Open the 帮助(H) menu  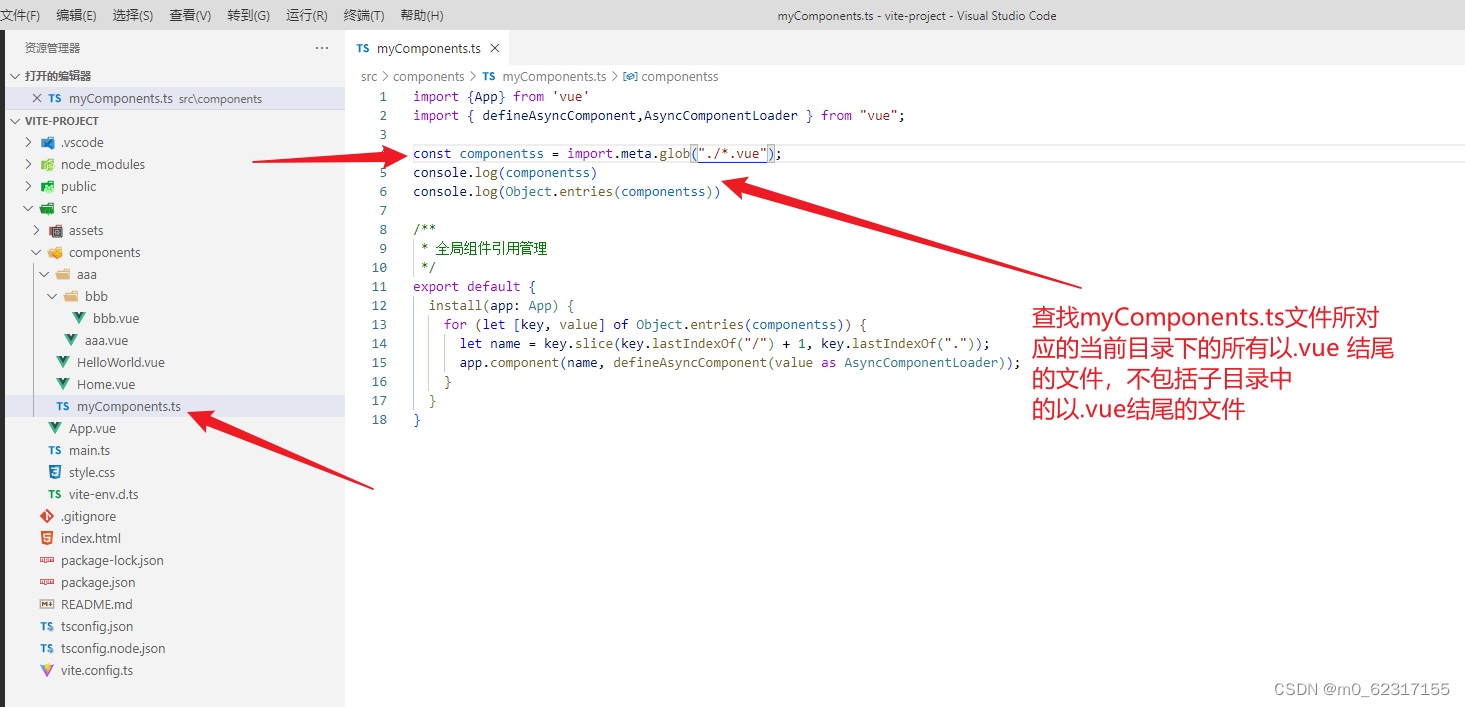(421, 15)
